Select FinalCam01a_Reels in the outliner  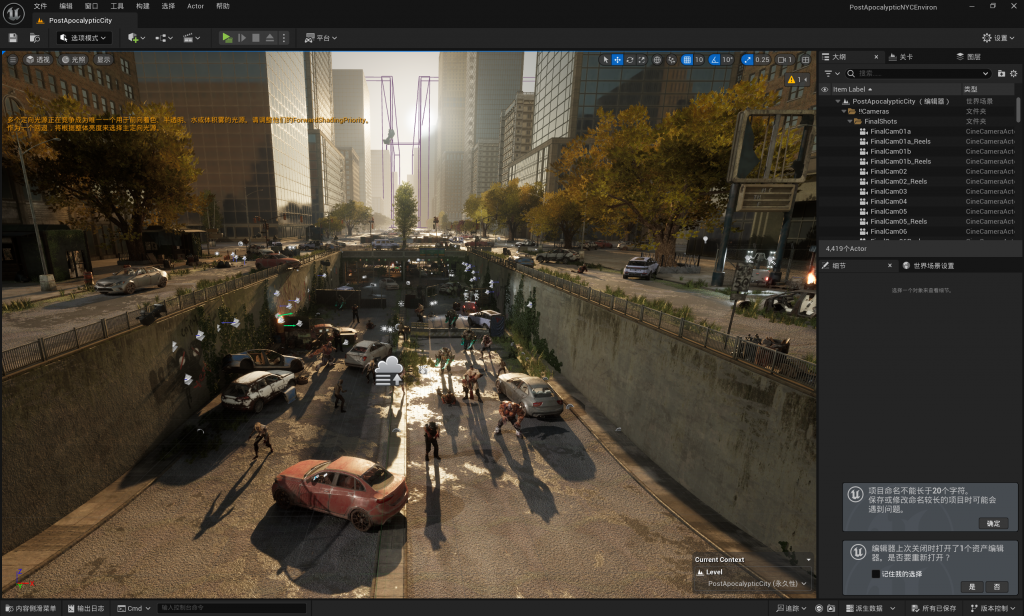coord(900,141)
